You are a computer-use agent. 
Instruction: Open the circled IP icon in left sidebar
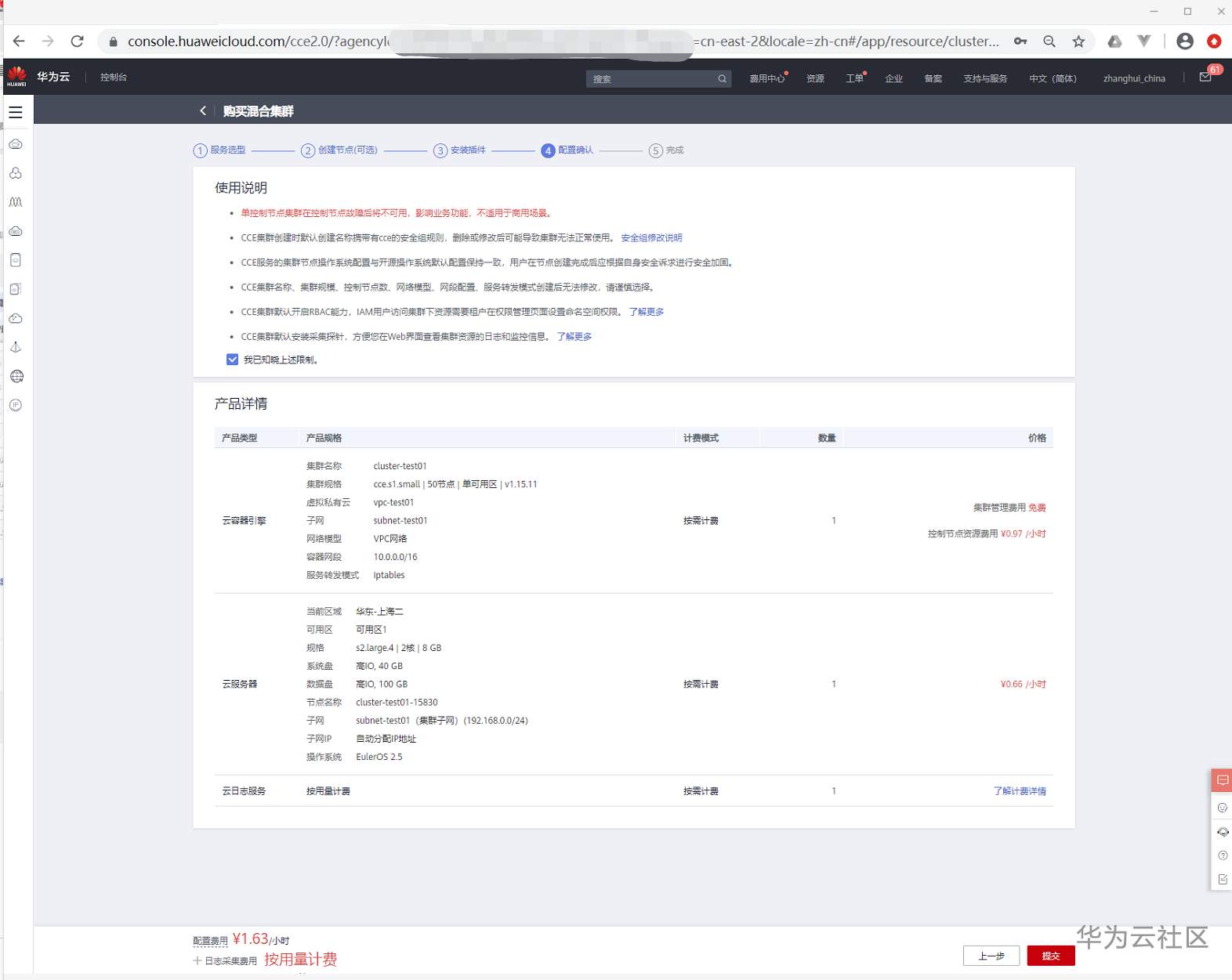[16, 405]
